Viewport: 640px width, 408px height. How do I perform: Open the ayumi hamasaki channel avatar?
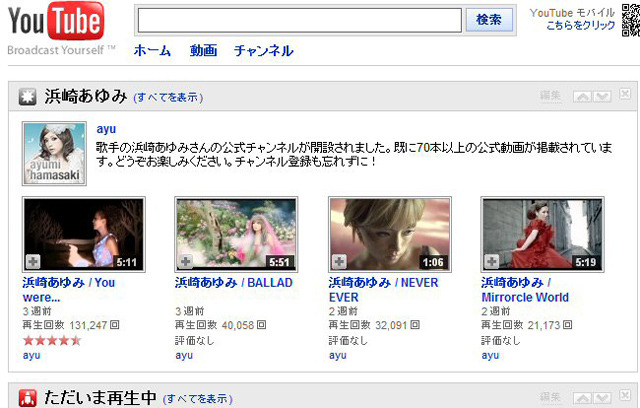click(54, 154)
